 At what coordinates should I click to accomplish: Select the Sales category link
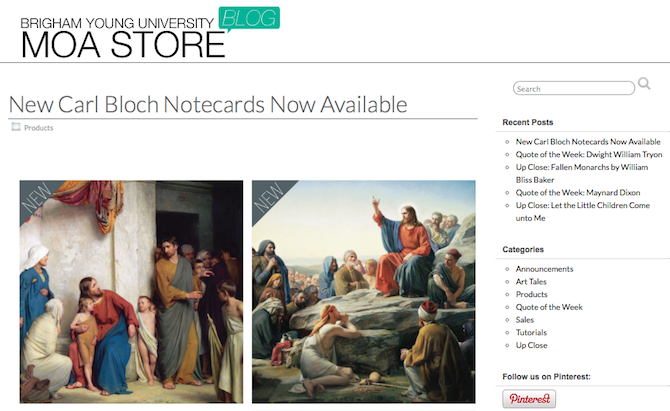(525, 320)
